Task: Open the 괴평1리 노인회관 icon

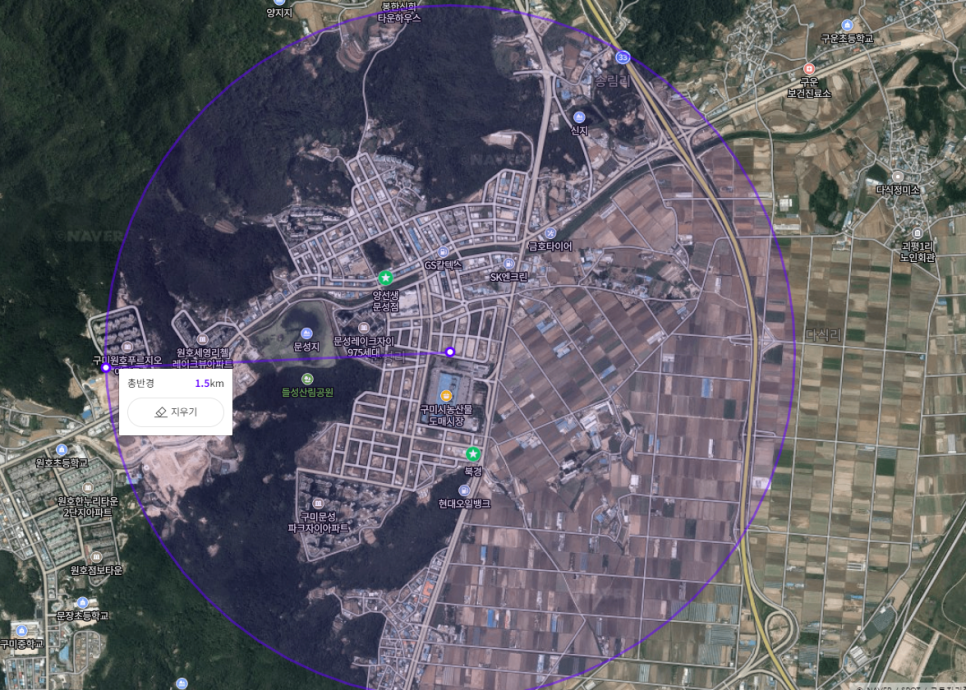Action: pyautogui.click(x=917, y=233)
